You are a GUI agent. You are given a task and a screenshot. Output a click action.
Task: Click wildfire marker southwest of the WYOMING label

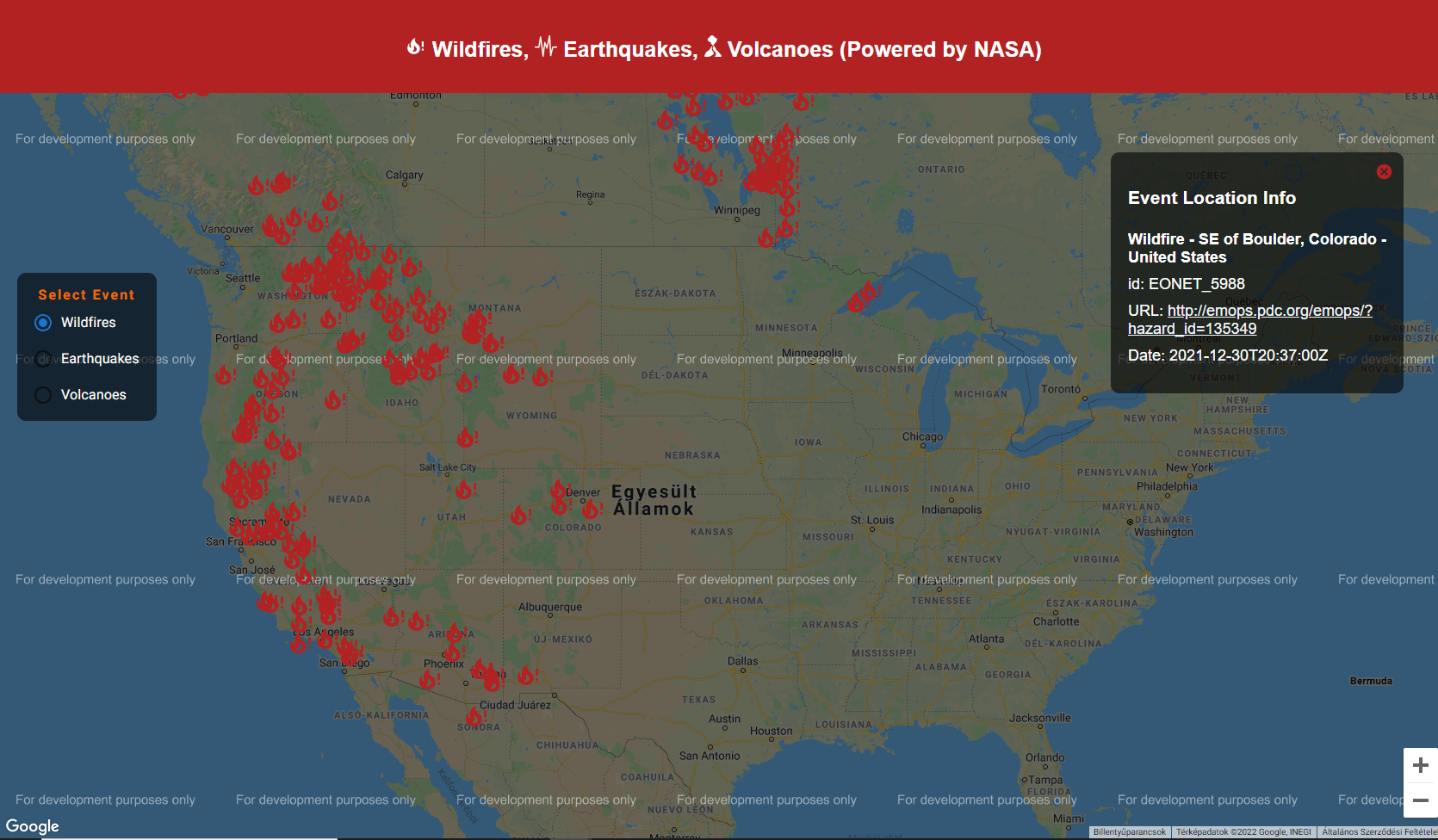467,437
